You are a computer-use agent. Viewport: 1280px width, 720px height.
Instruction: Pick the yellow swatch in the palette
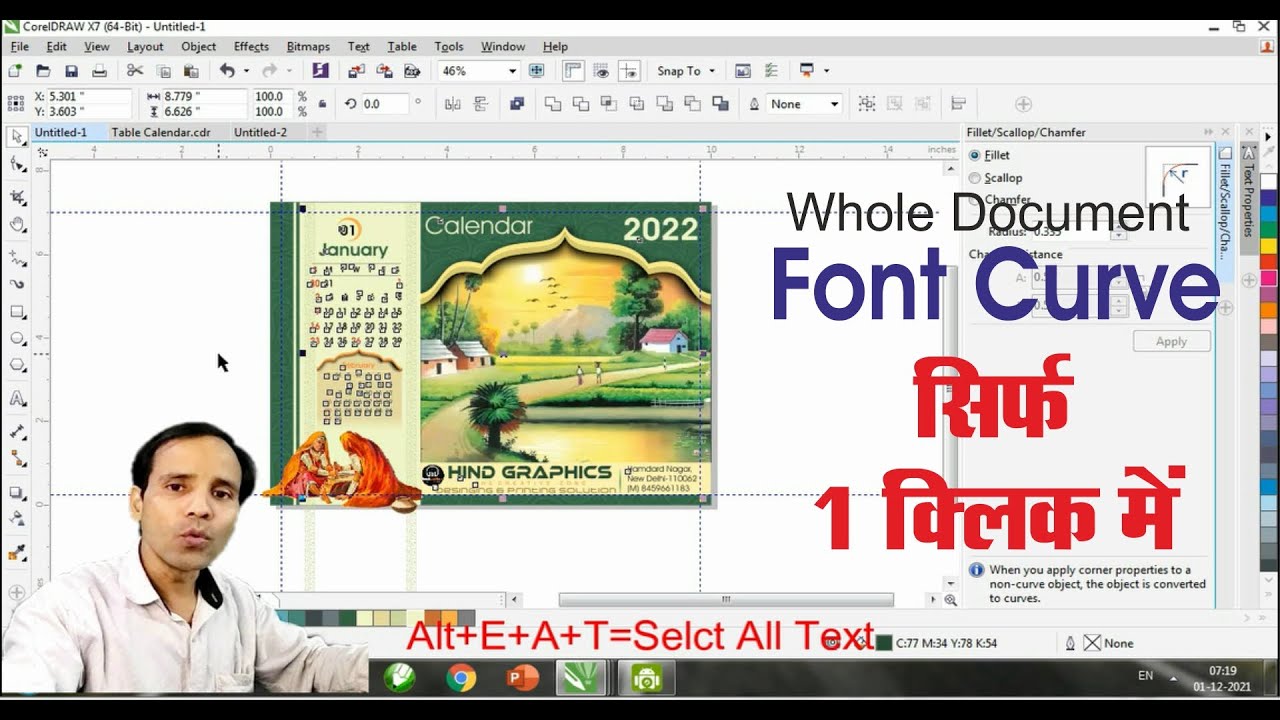pyautogui.click(x=1268, y=246)
